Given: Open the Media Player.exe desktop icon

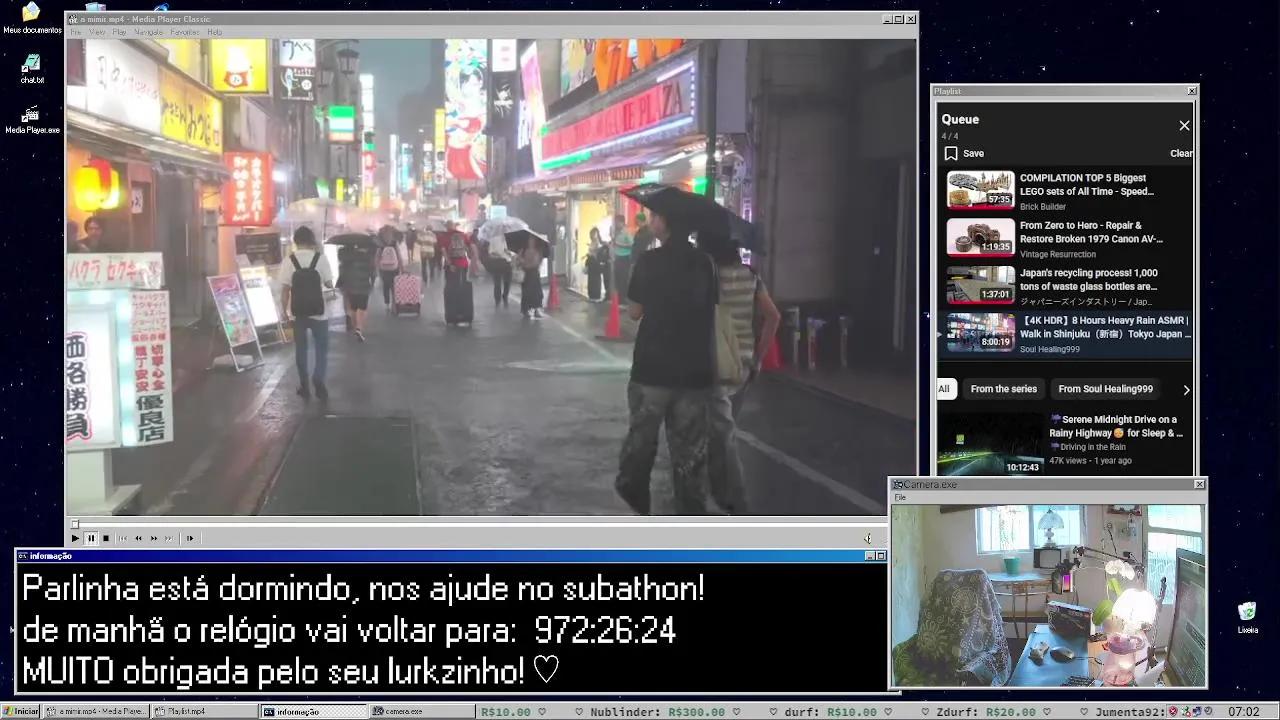Looking at the screenshot, I should coord(32,120).
